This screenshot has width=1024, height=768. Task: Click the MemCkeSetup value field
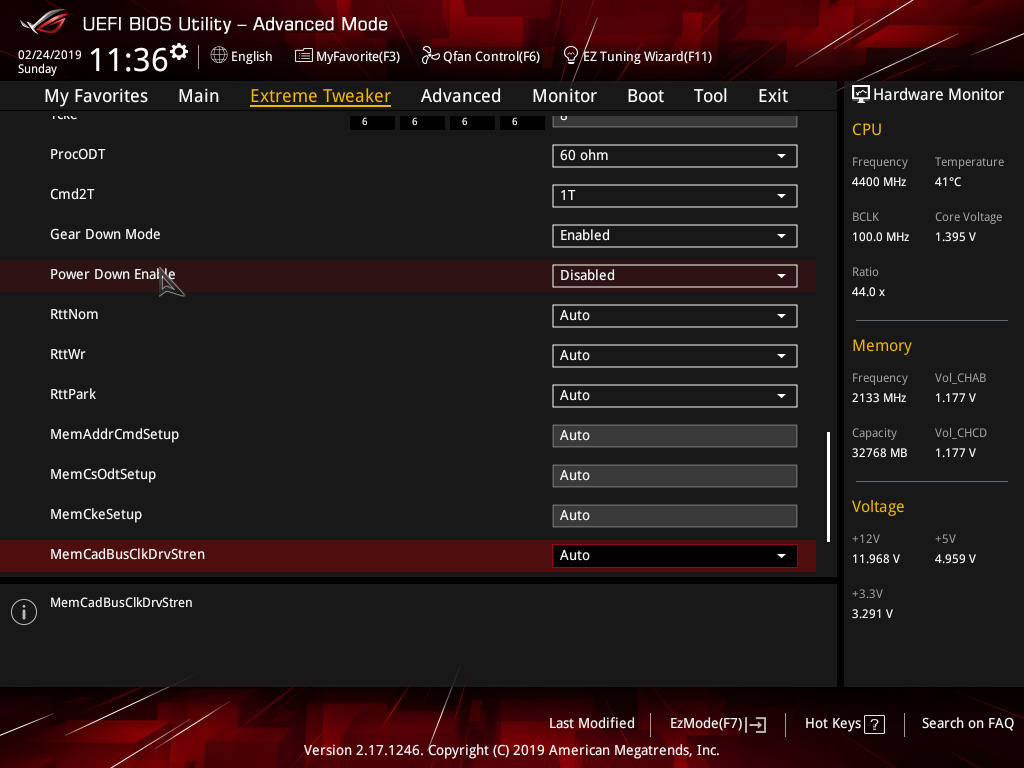(675, 515)
